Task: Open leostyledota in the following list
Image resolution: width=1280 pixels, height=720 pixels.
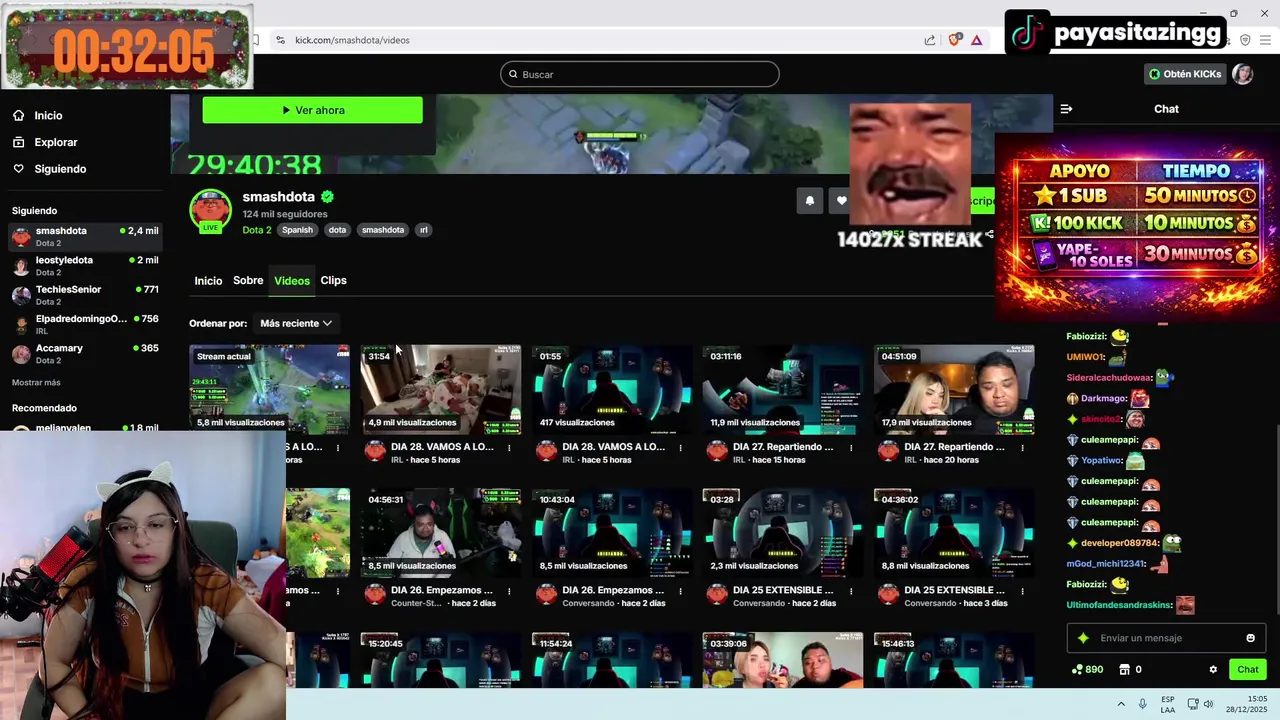Action: (85, 266)
